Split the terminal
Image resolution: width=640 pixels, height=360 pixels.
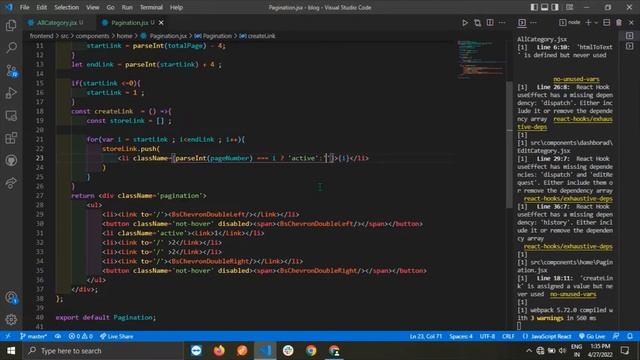click(x=607, y=23)
